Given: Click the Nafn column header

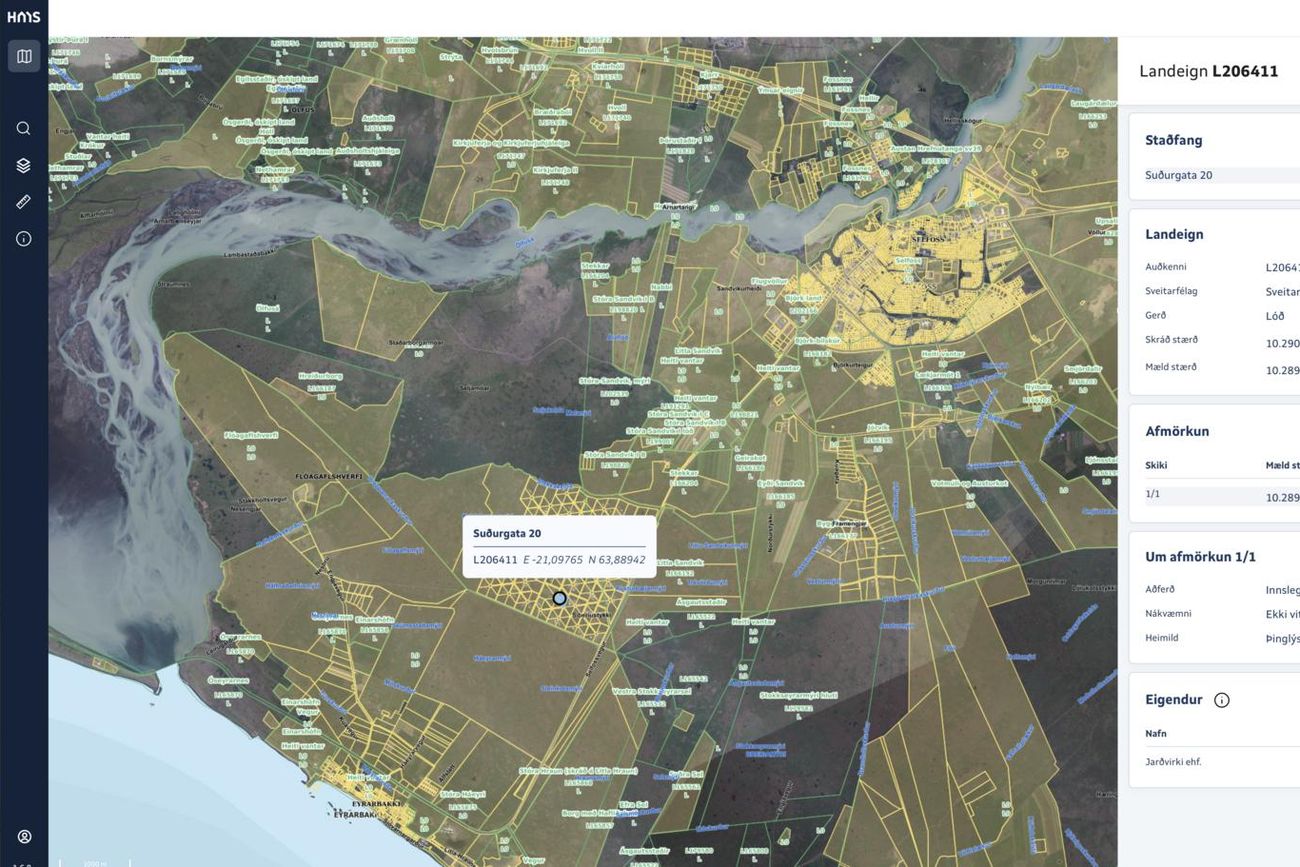Looking at the screenshot, I should pyautogui.click(x=1156, y=733).
